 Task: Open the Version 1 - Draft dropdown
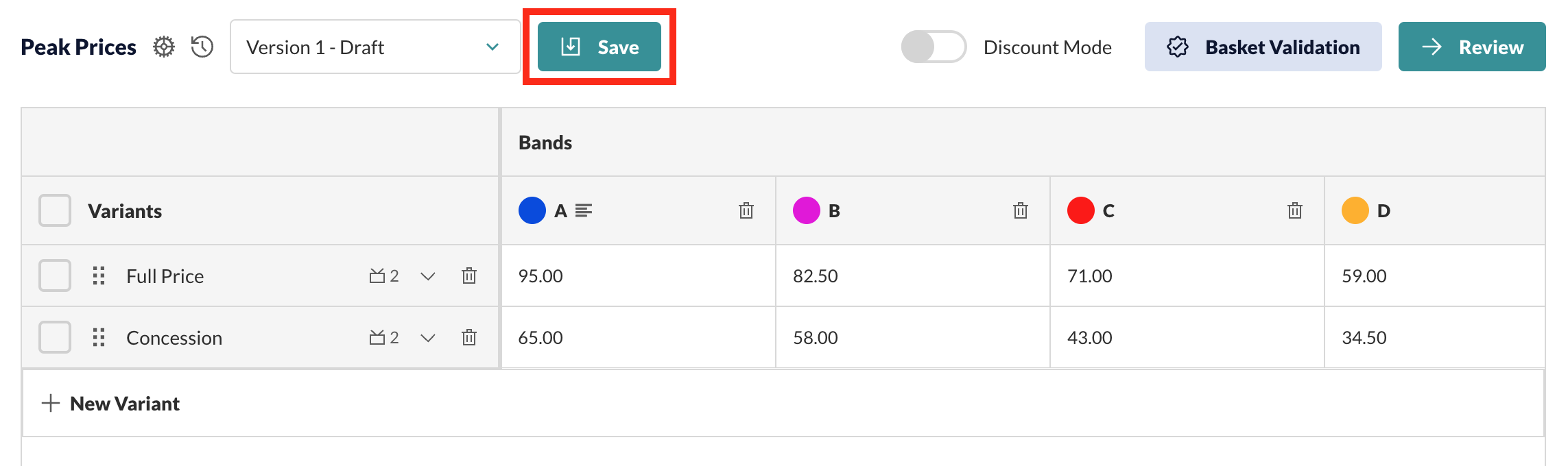click(375, 47)
